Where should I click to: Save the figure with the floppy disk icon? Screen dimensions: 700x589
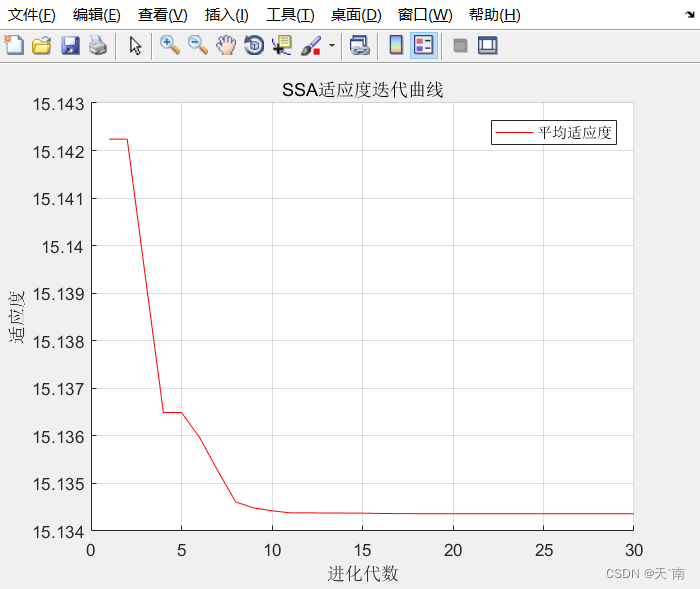click(x=70, y=45)
